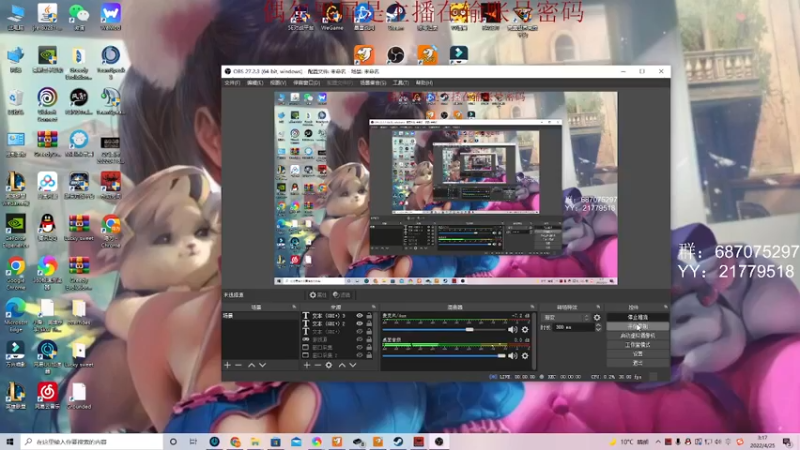Image resolution: width=800 pixels, height=450 pixels.
Task: Move selected source up in Sources dock
Action: tap(342, 365)
